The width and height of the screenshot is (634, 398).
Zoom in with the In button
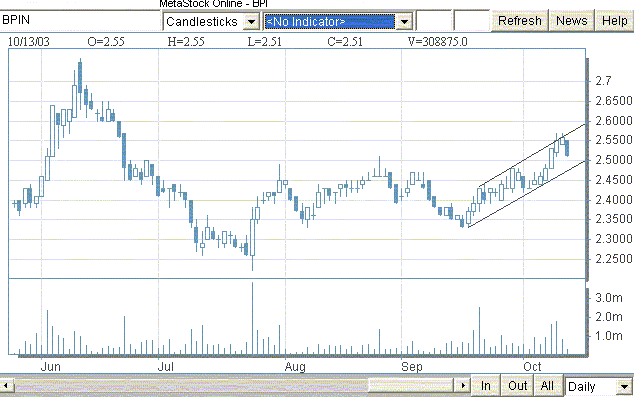[486, 385]
